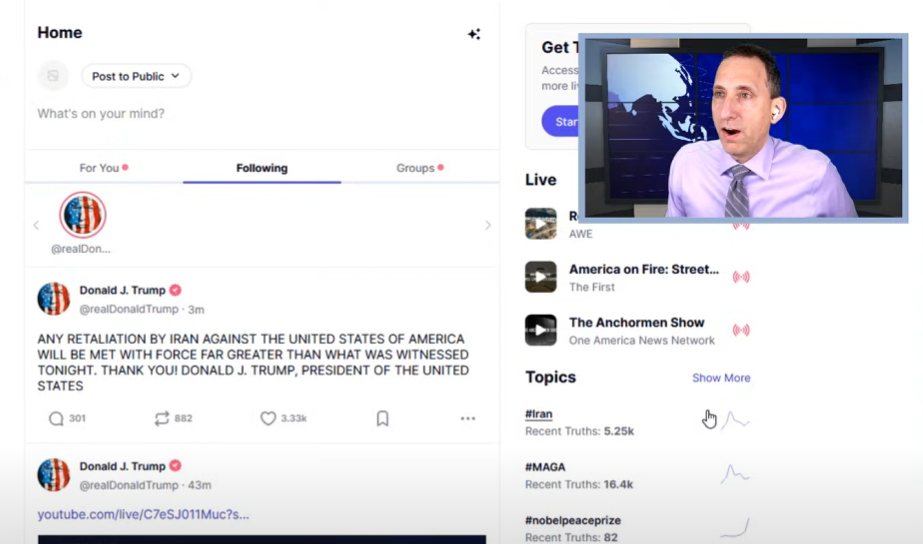The image size is (923, 544).
Task: Click the #MAGA trend graph icon
Action: pos(735,473)
